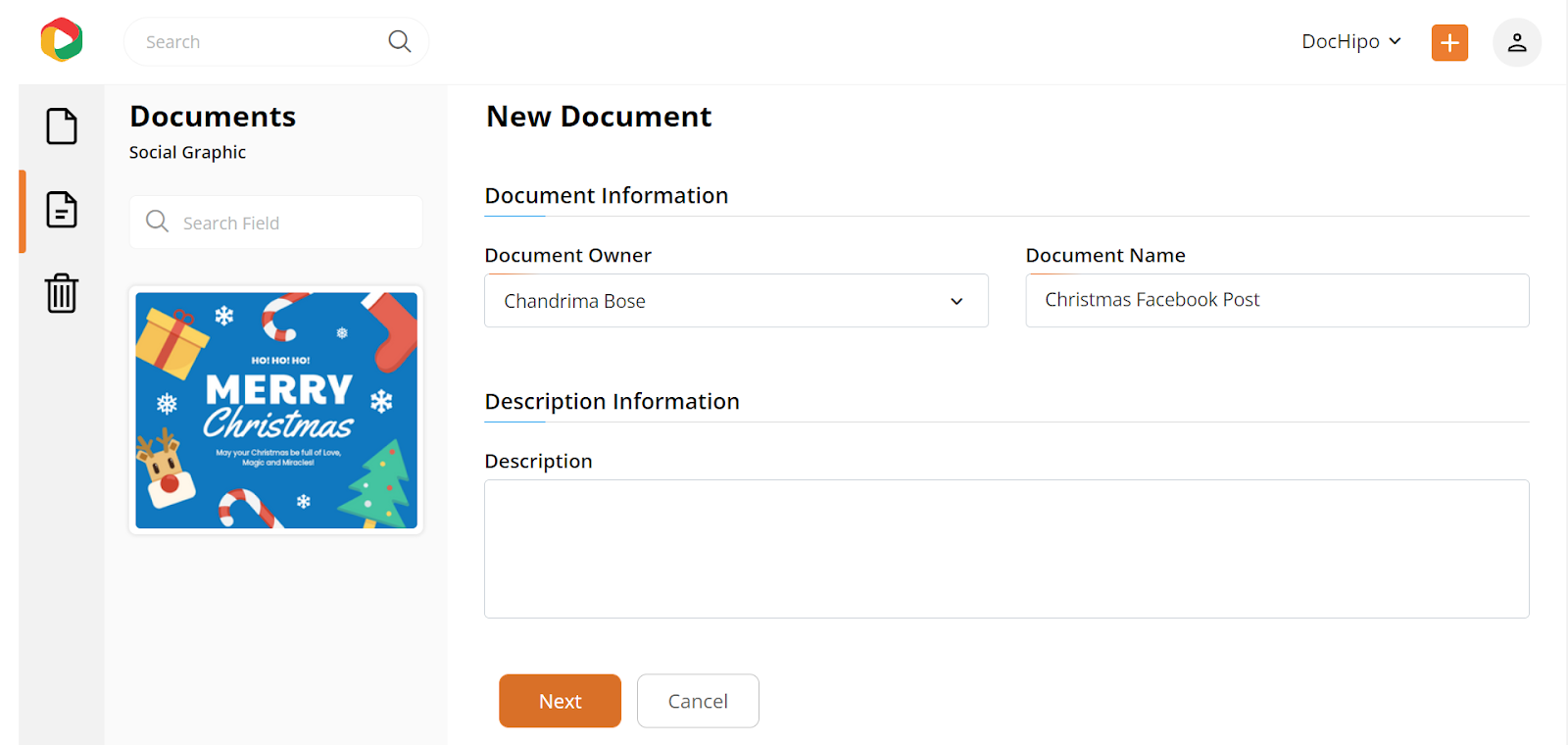This screenshot has height=745, width=1568.
Task: Click the Next button
Action: (x=560, y=701)
